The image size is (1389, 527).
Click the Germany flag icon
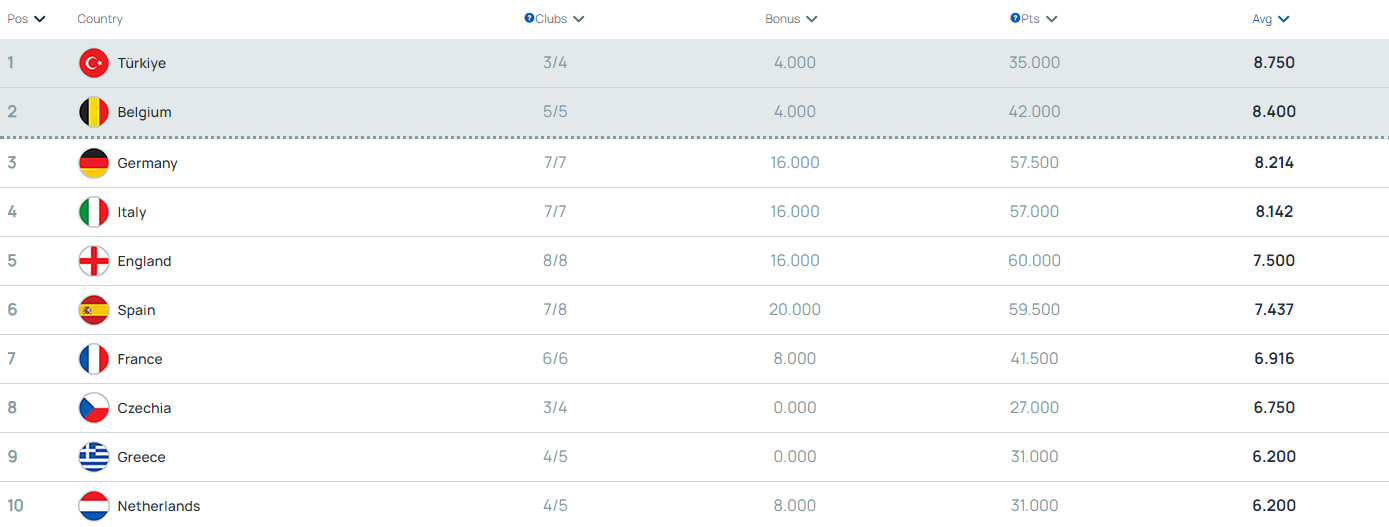tap(94, 163)
